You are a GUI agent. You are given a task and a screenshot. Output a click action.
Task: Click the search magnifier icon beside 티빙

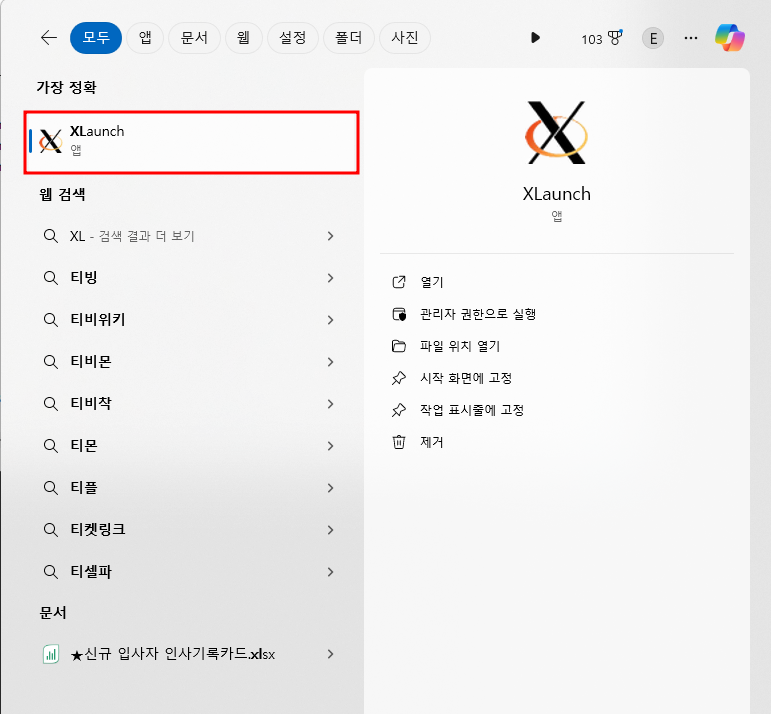51,278
